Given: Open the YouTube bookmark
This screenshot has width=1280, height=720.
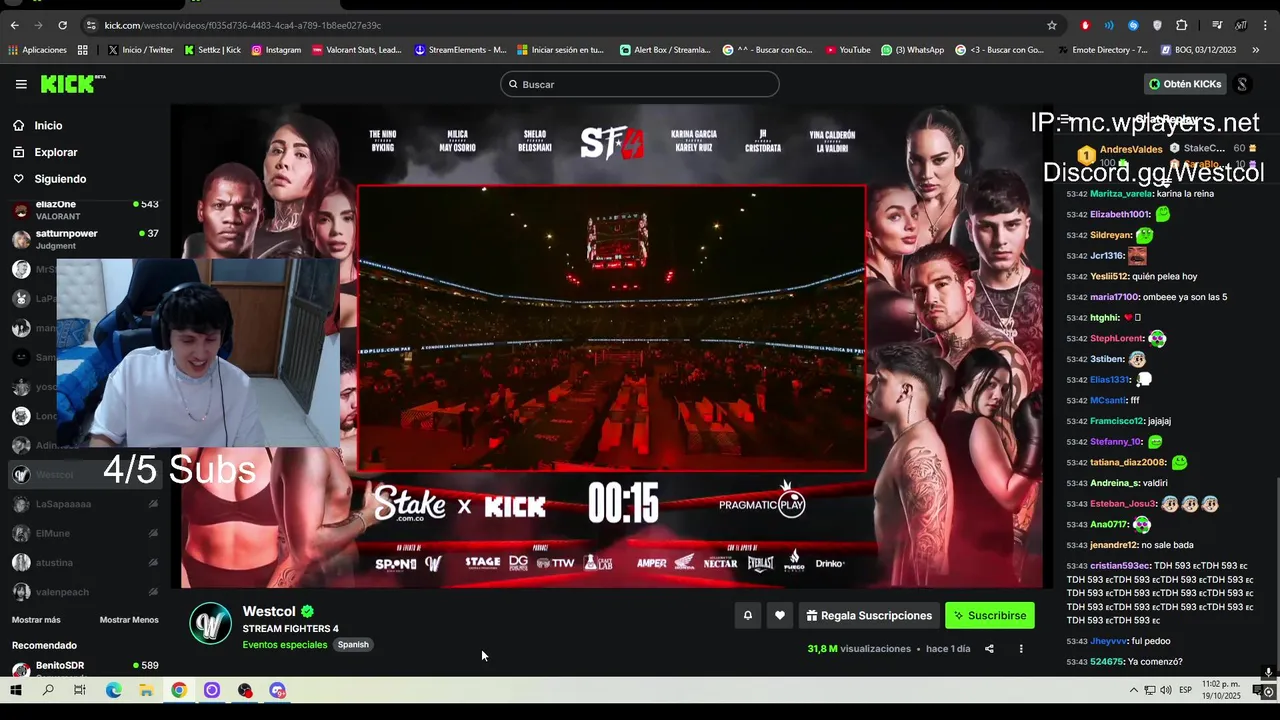Looking at the screenshot, I should pyautogui.click(x=848, y=50).
